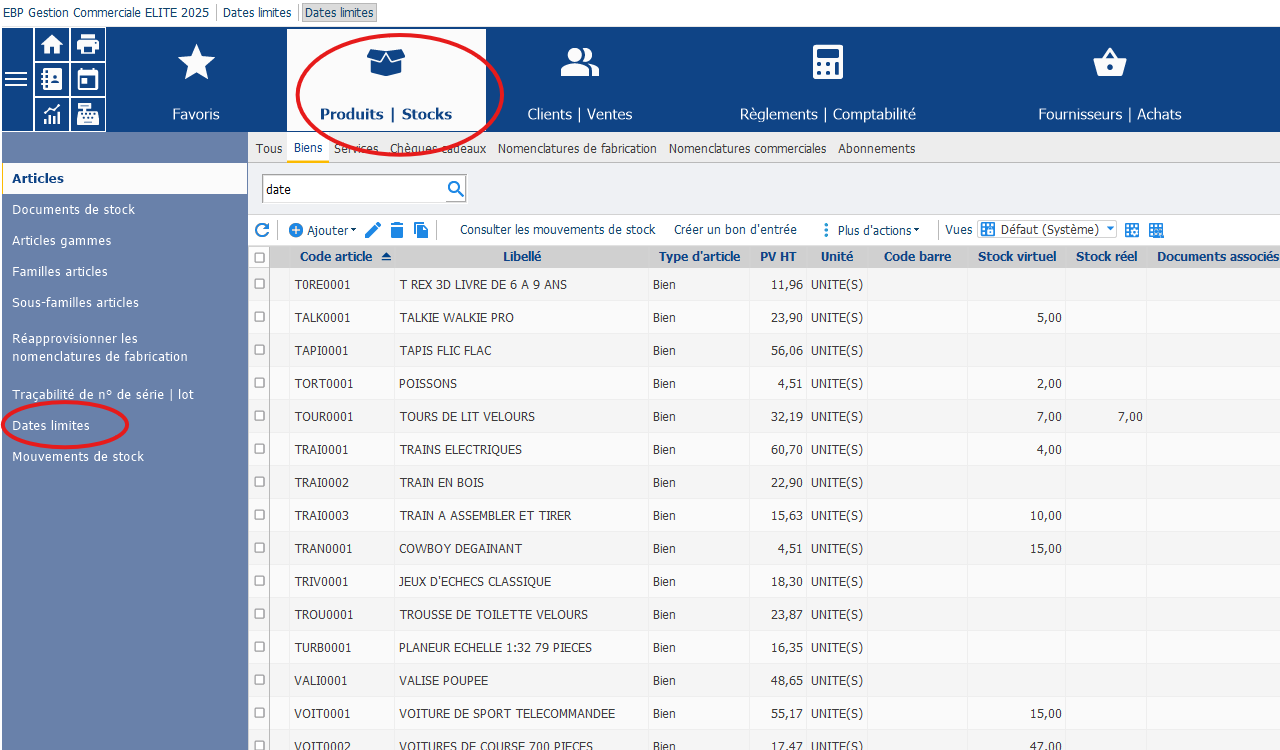Click the printer icon

88,45
